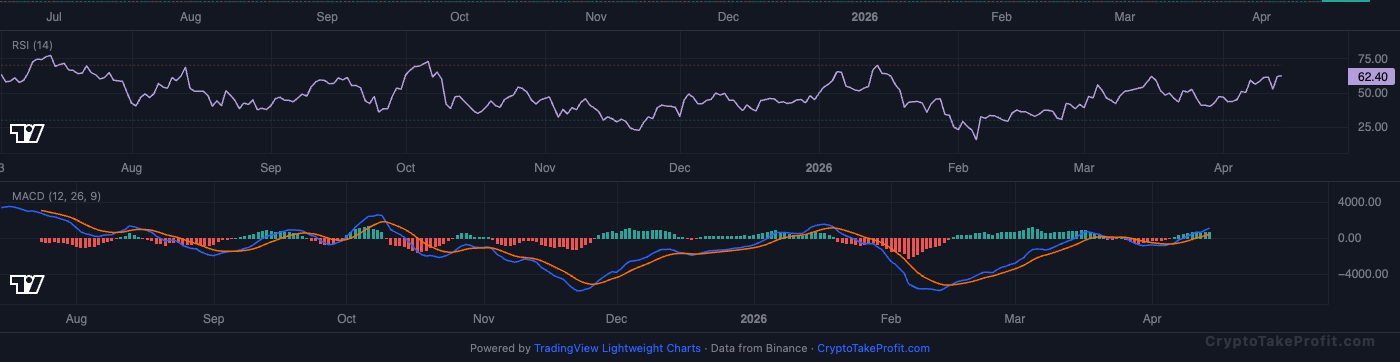Click Dec on the MACD pane time axis

pyautogui.click(x=616, y=320)
